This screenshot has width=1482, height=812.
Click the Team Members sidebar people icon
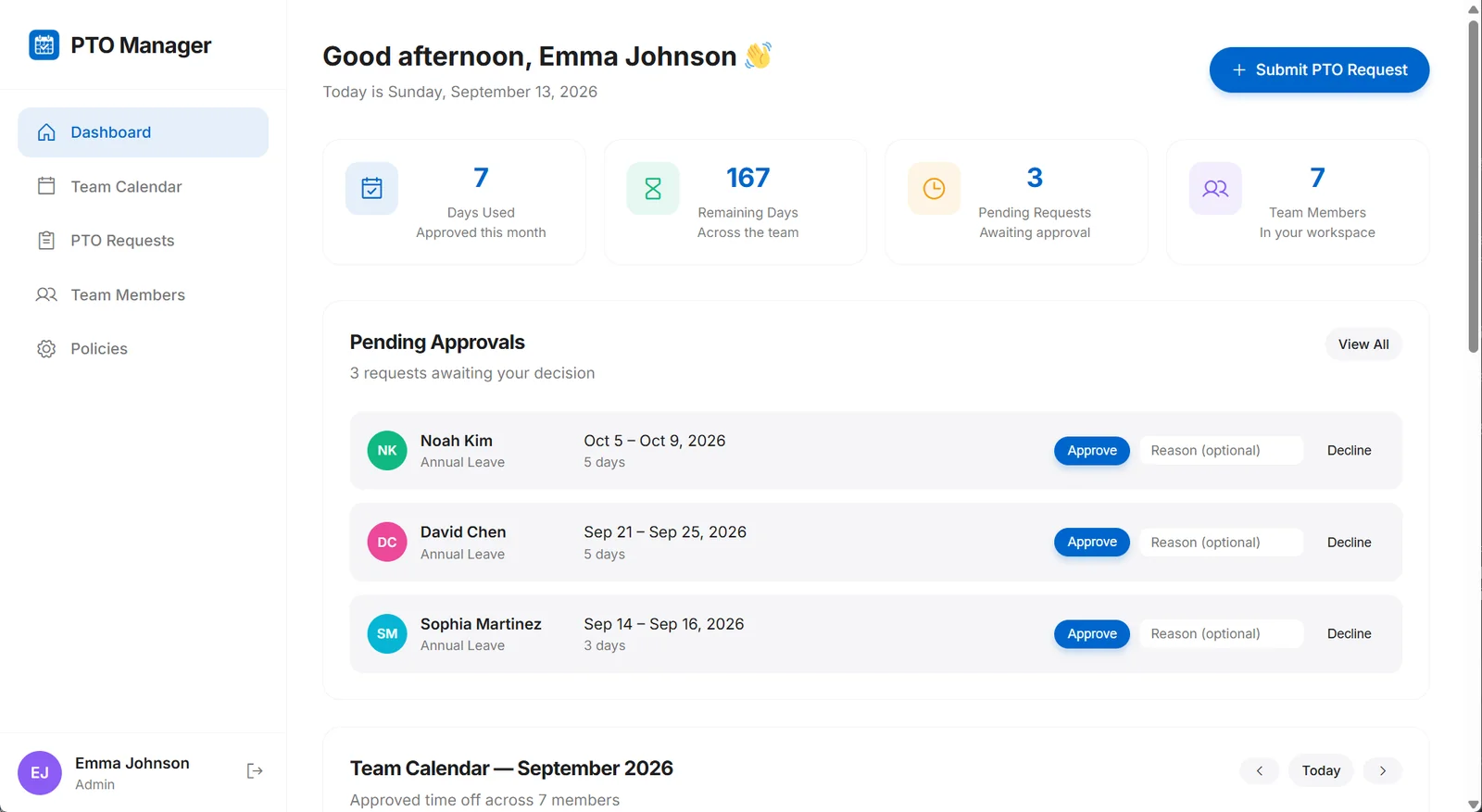pyautogui.click(x=46, y=294)
